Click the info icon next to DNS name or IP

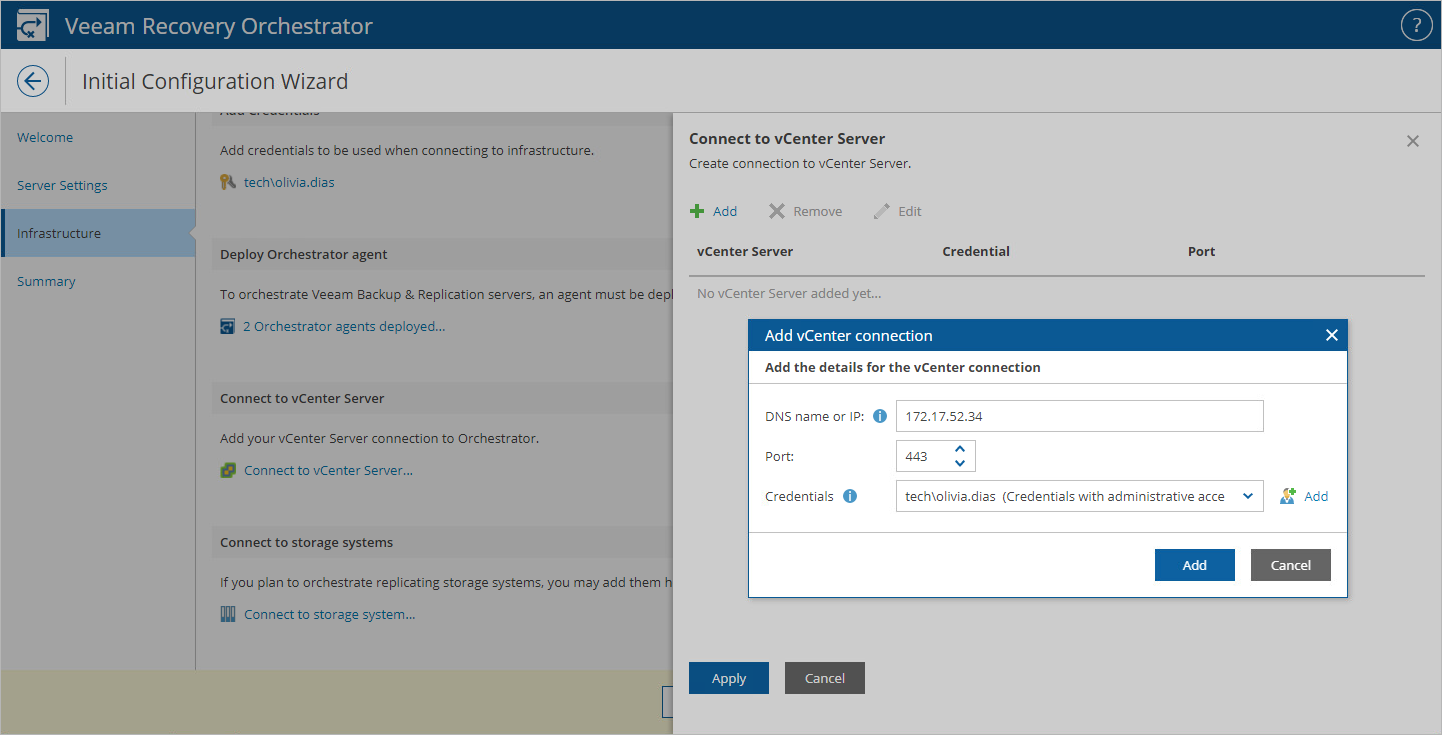click(879, 415)
